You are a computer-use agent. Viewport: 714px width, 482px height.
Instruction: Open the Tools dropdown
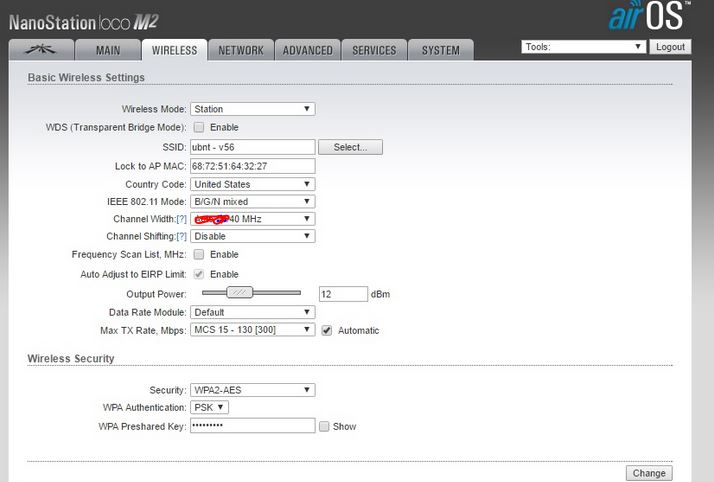pyautogui.click(x=583, y=46)
